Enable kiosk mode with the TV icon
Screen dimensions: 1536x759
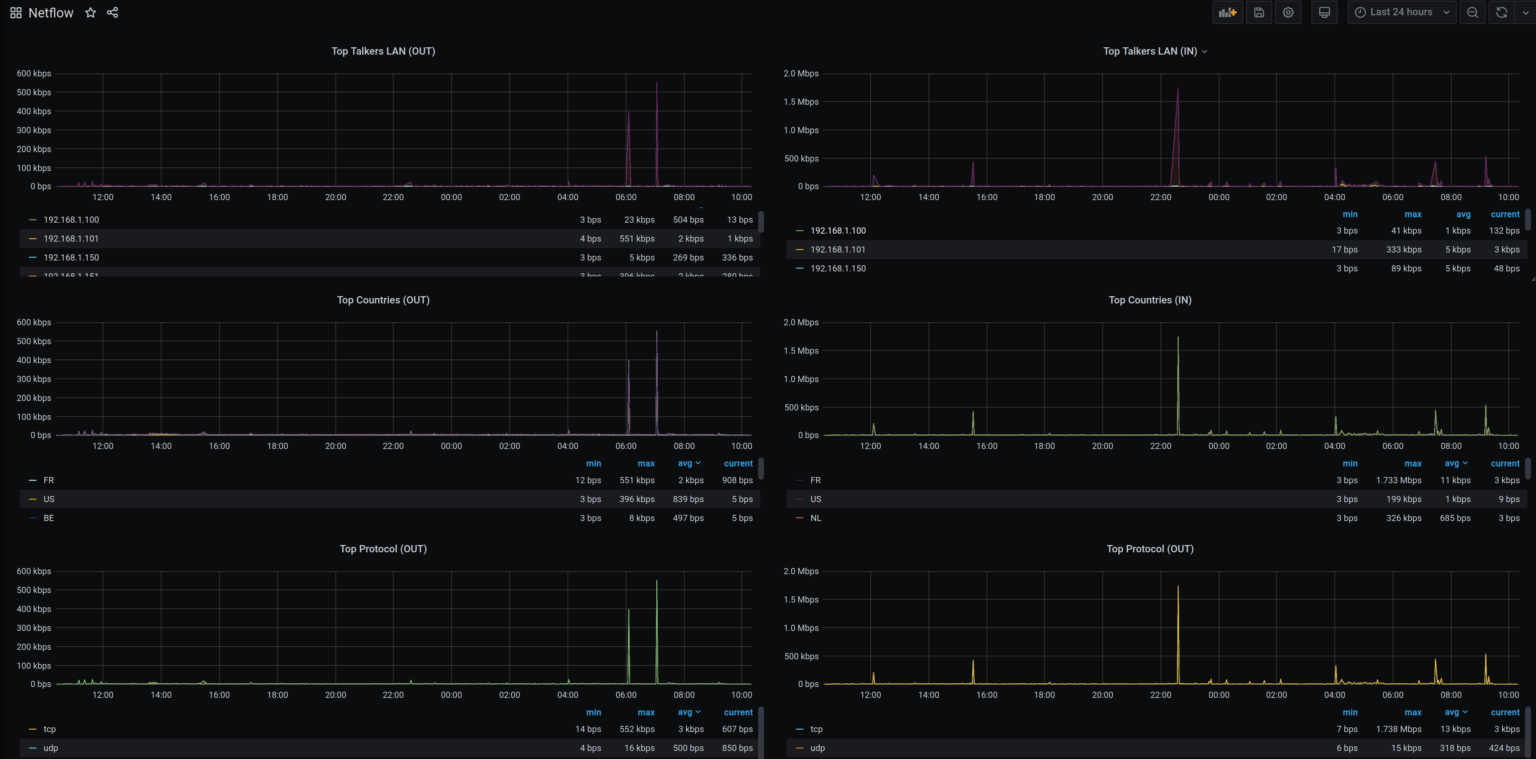1324,12
